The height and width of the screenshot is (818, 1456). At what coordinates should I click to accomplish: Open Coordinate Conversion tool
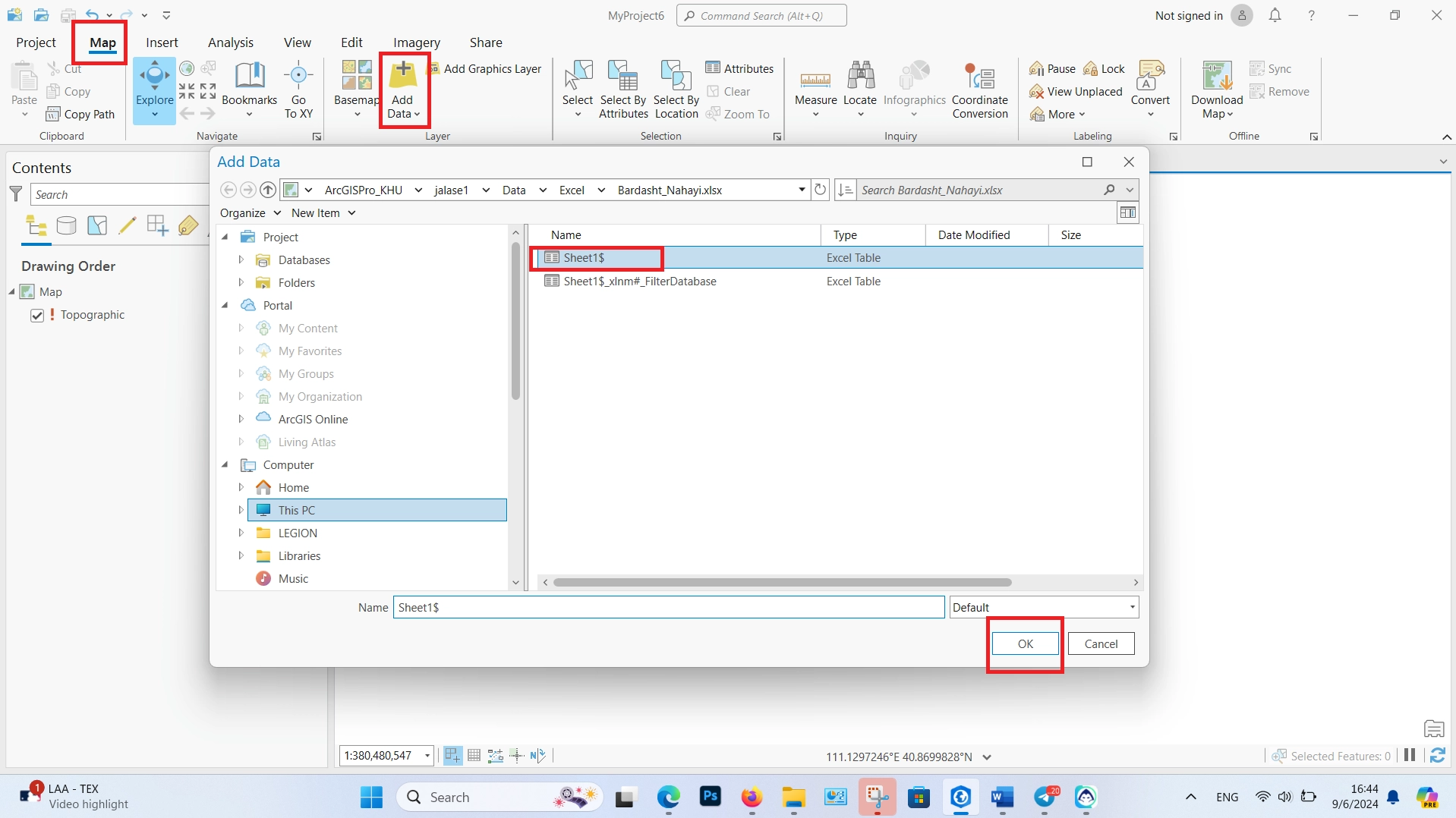(x=979, y=90)
